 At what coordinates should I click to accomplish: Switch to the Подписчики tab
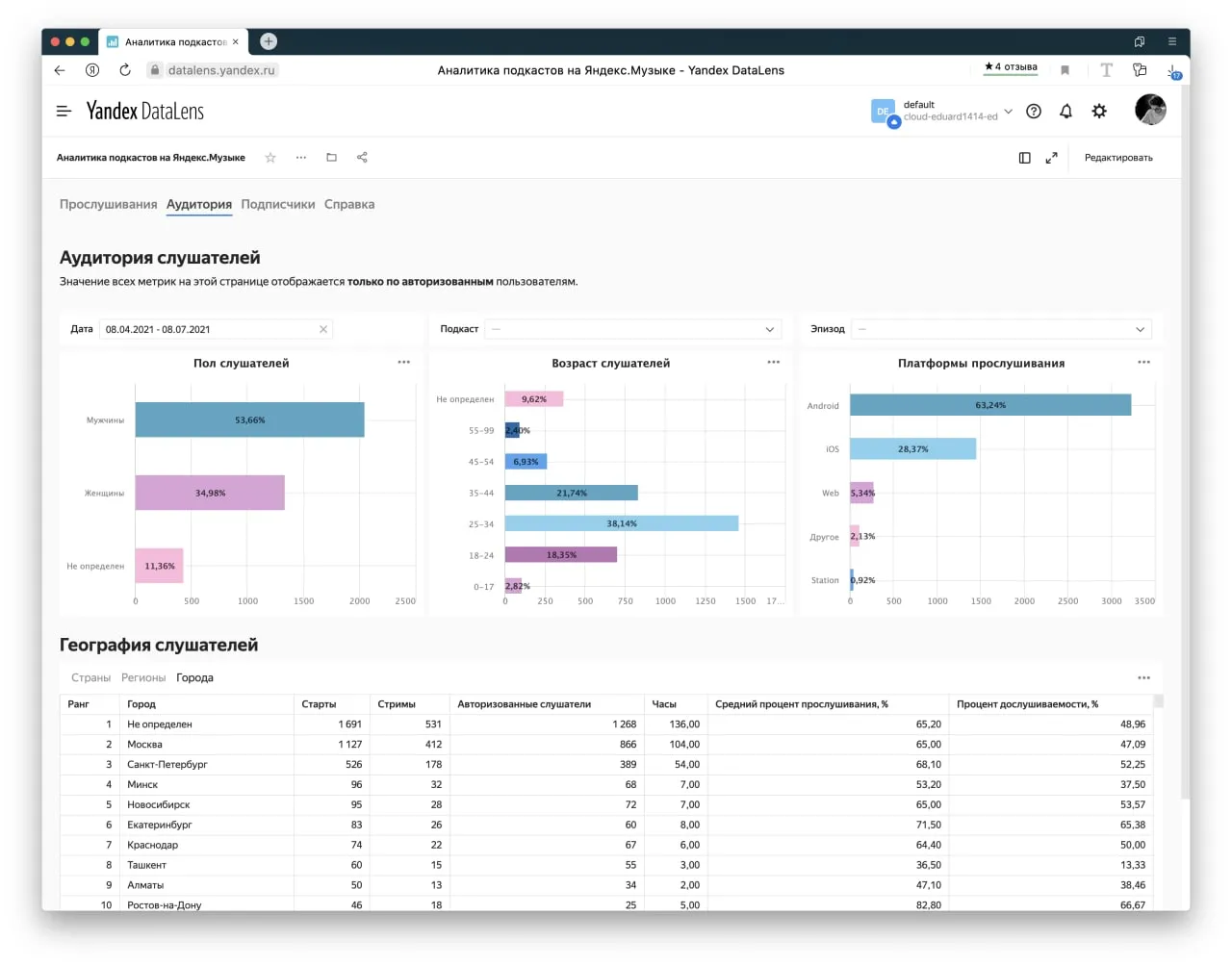[278, 204]
